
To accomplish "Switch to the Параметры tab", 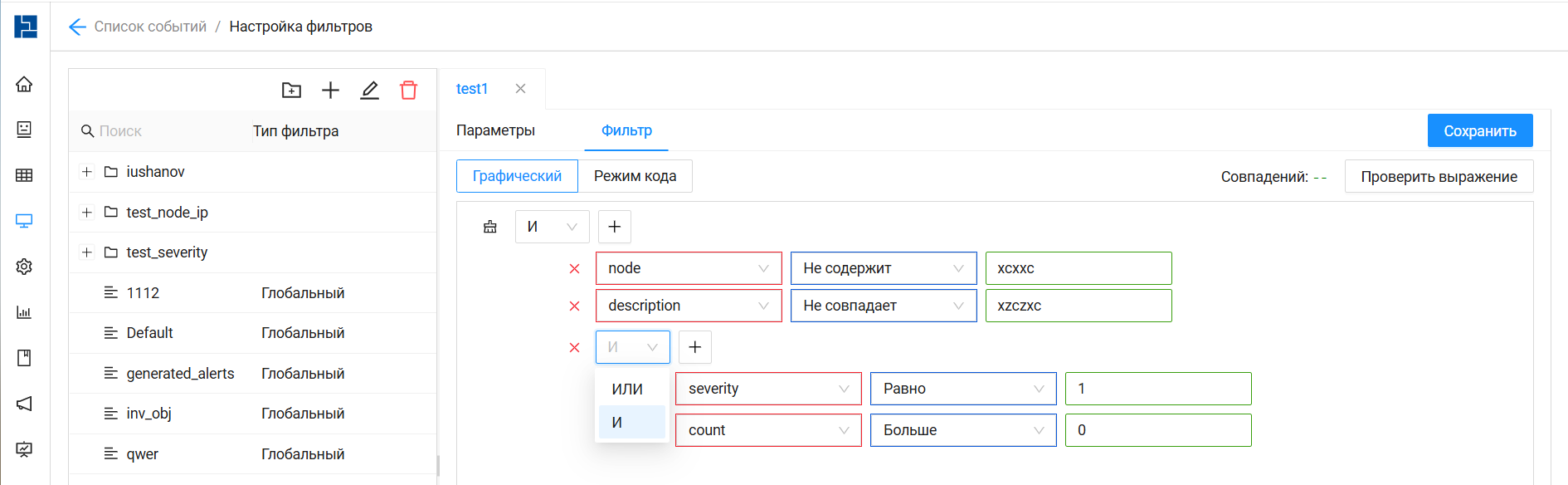I will [x=495, y=130].
